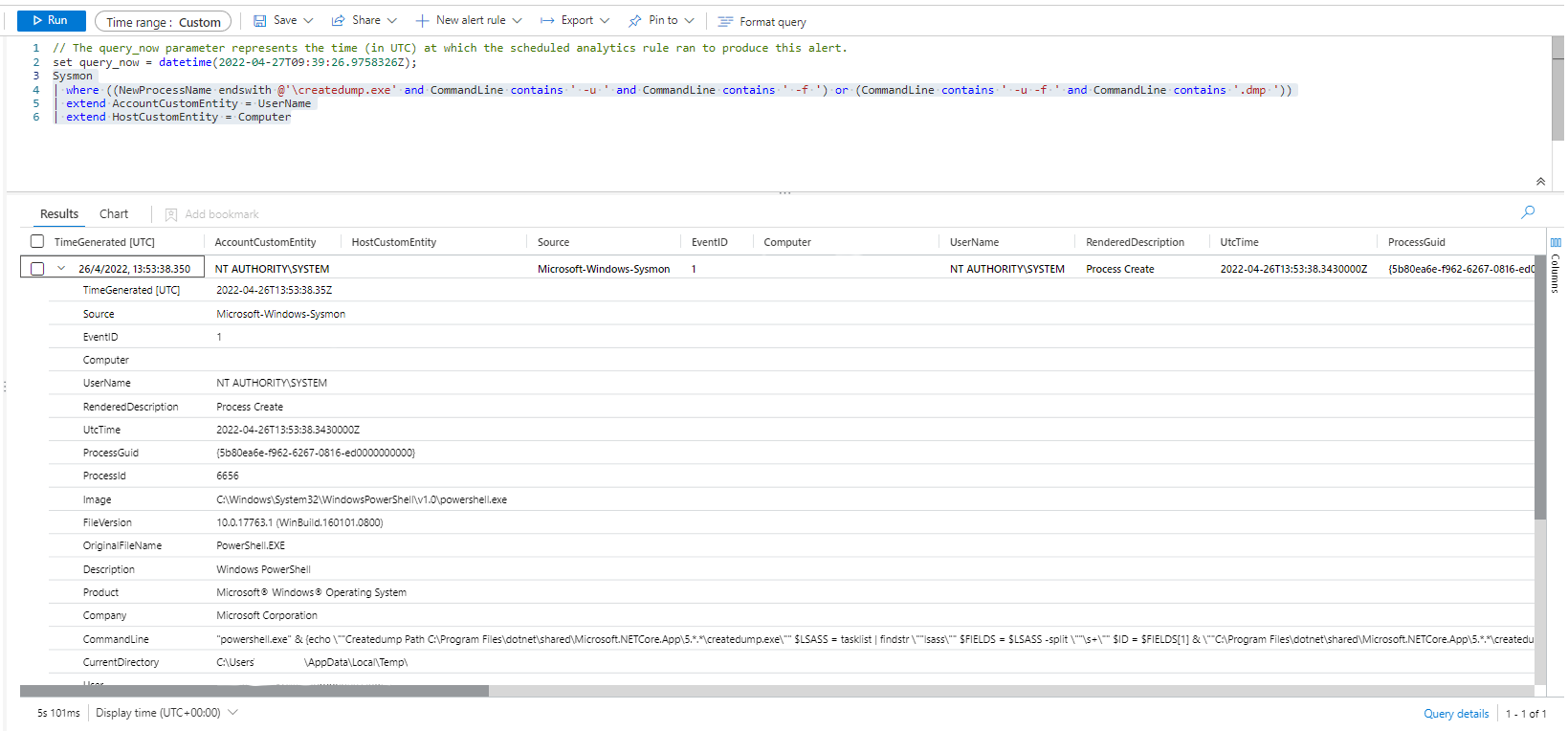1568x731 pixels.
Task: Click the Save disk icon
Action: (259, 21)
